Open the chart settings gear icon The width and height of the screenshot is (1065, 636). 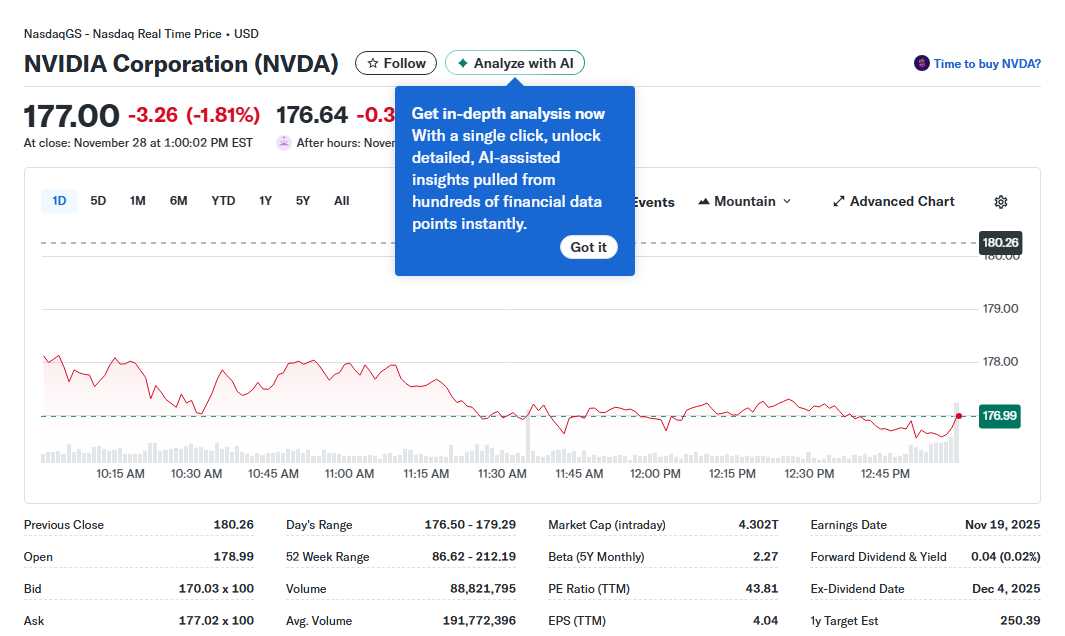click(1000, 202)
